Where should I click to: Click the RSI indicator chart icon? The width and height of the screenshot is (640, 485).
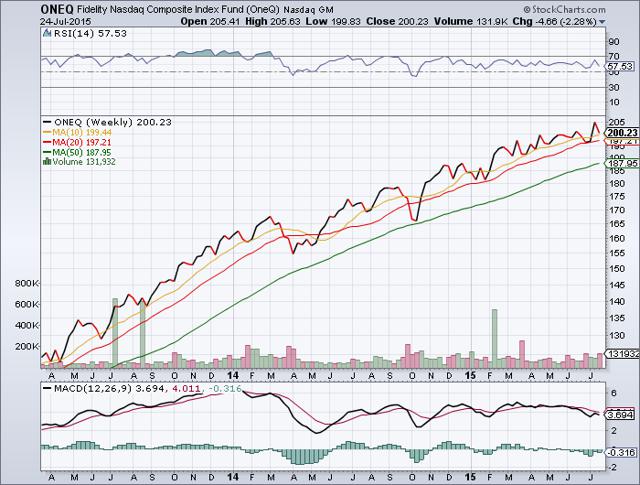[x=47, y=33]
